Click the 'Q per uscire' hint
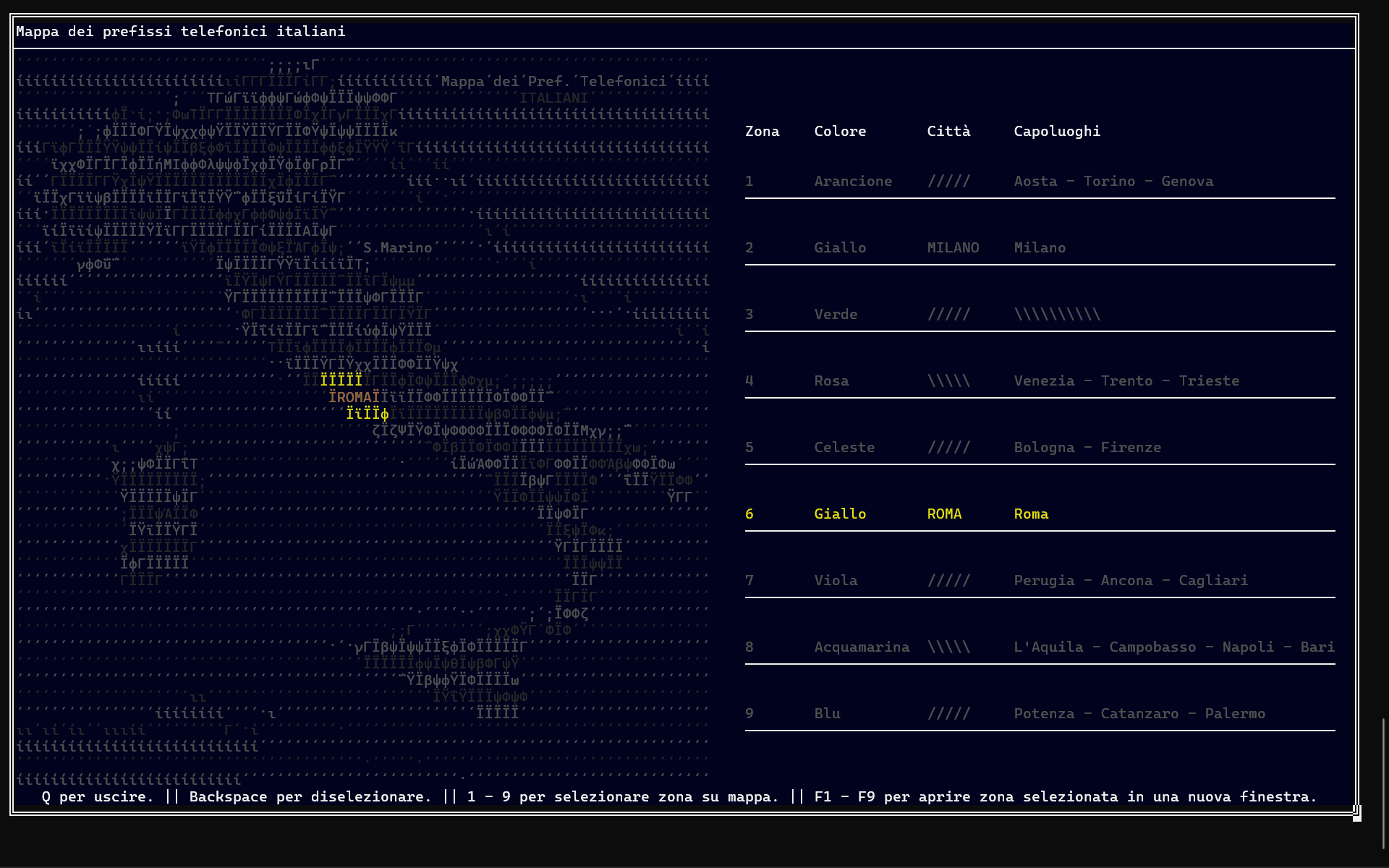This screenshot has width=1389, height=868. 98,797
